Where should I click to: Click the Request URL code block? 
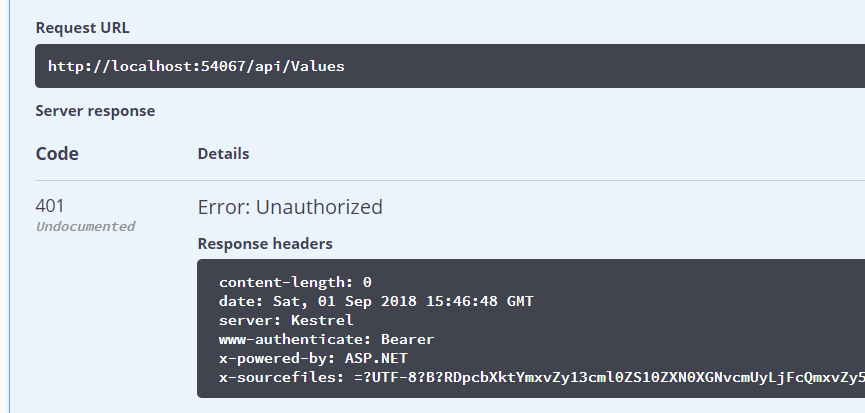(x=450, y=66)
